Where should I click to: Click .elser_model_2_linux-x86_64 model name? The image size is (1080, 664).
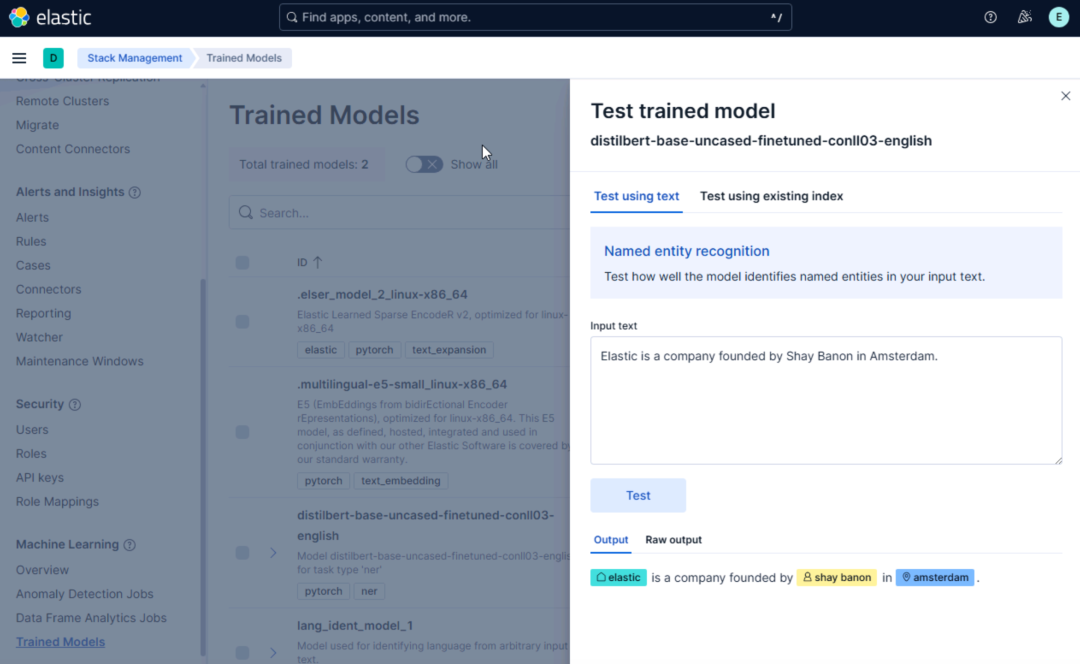pos(382,294)
